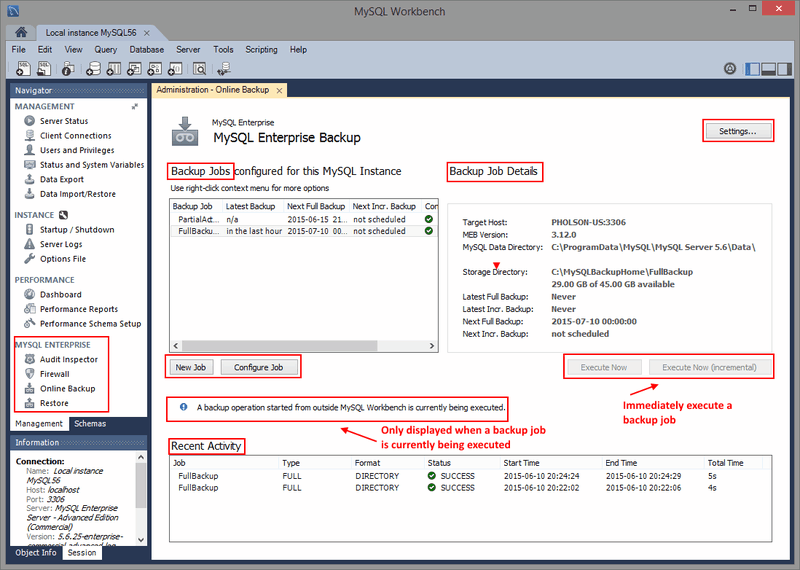Collapse the Management section expand icon
Image resolution: width=800 pixels, height=570 pixels.
coord(135,106)
